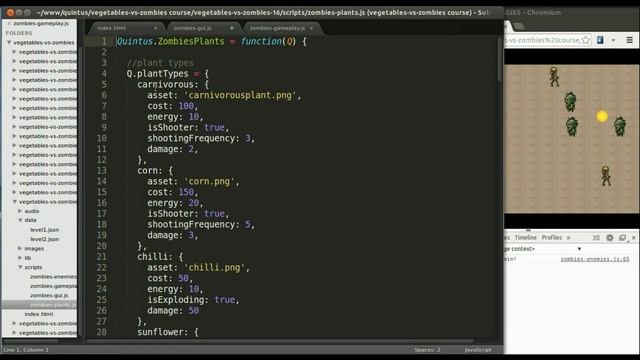Viewport: 640px width, 360px height.
Task: Click 'isExploding: true' on line 25
Action: click(x=191, y=300)
